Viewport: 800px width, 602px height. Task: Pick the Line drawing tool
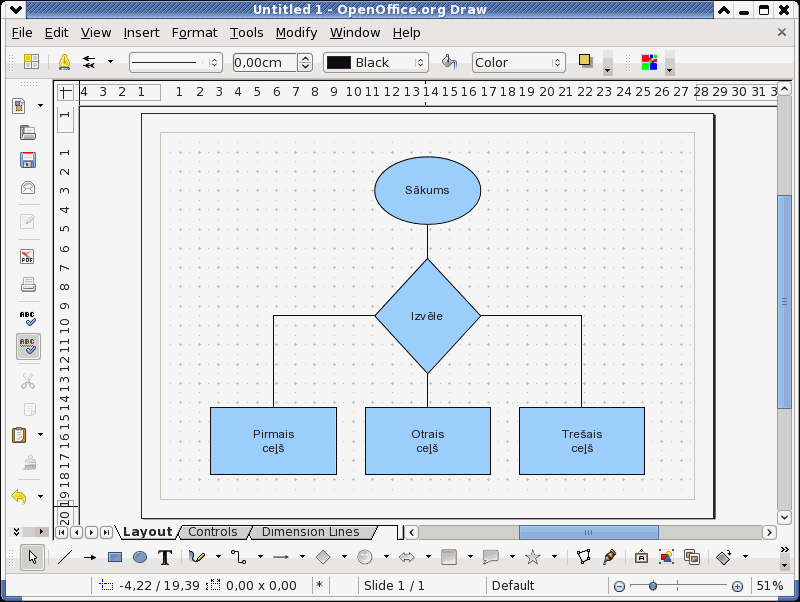pyautogui.click(x=65, y=557)
